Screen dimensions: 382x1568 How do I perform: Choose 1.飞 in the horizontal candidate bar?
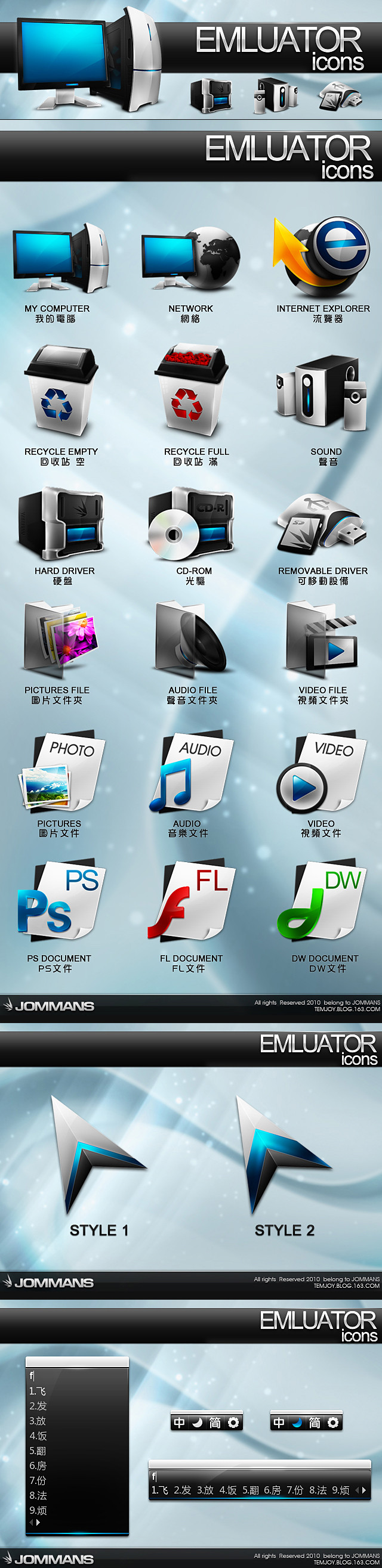point(159,1490)
